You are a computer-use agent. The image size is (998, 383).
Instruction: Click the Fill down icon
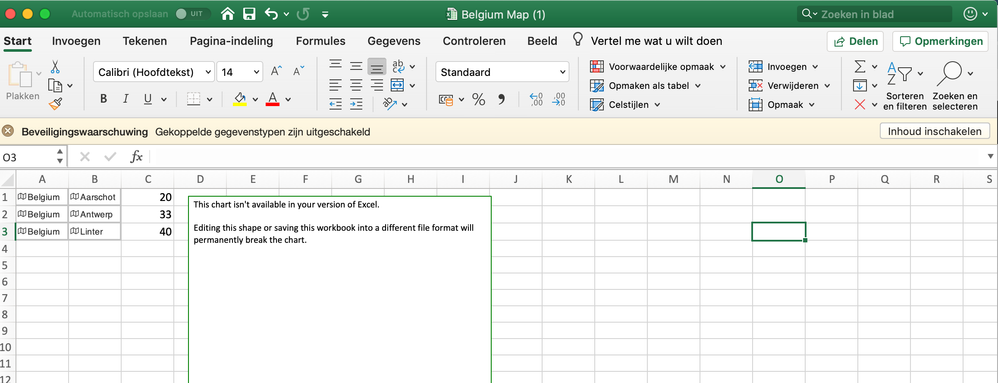860,85
